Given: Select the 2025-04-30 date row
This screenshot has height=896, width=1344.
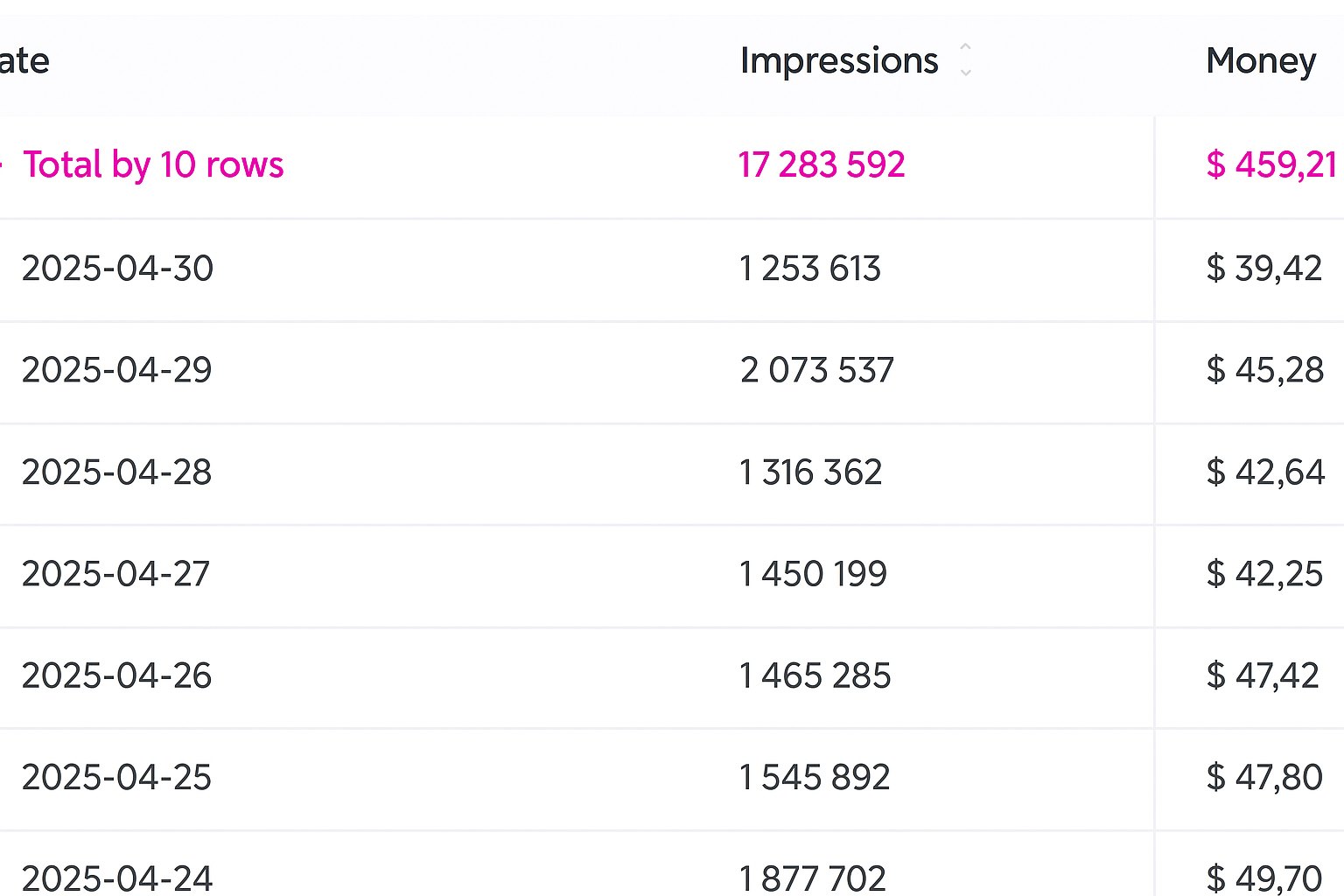Looking at the screenshot, I should [117, 268].
